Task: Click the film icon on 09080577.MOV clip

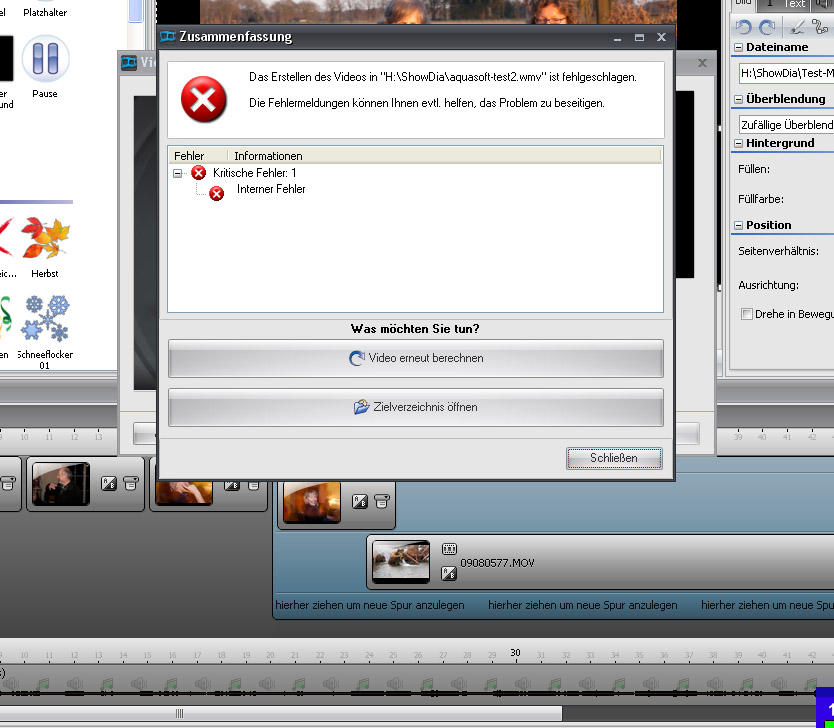Action: click(449, 549)
